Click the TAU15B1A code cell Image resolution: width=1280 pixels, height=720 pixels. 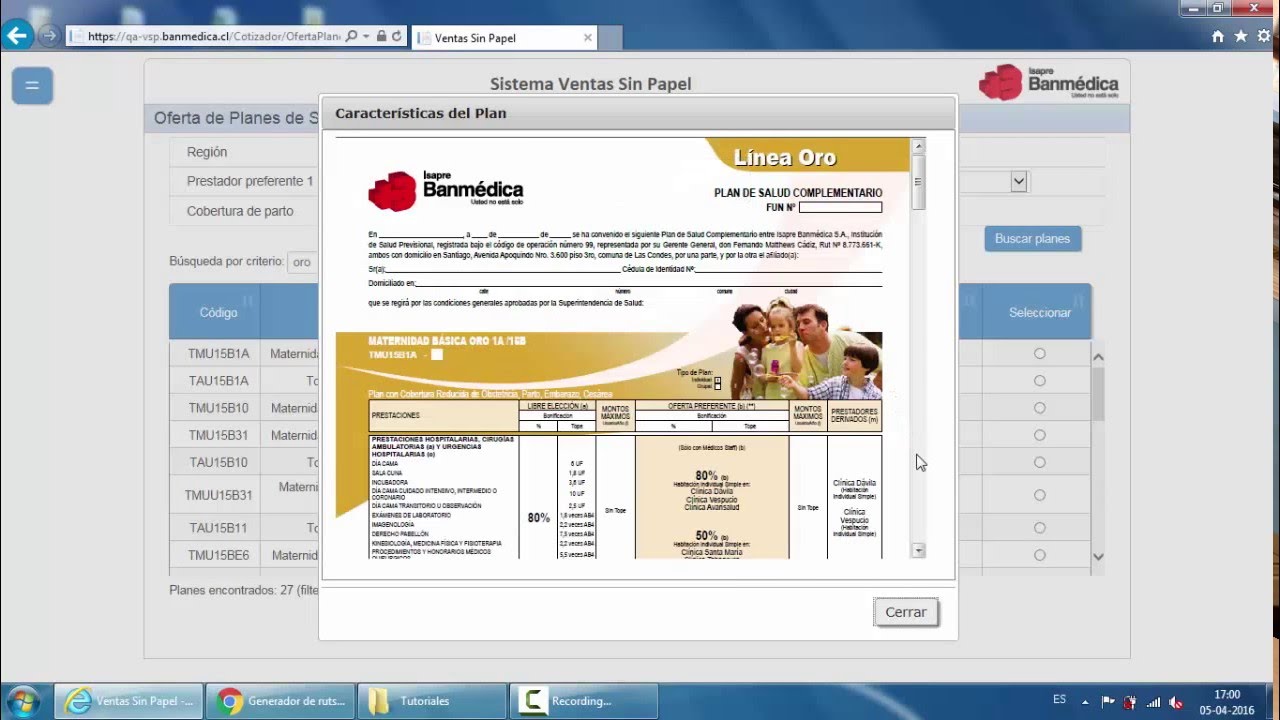coord(218,380)
